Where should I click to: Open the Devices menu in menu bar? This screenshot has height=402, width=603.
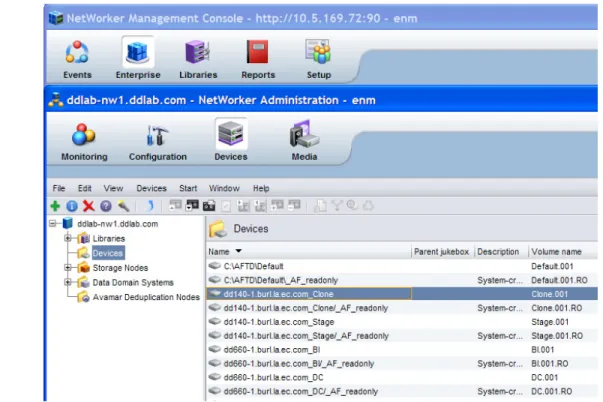pos(152,188)
